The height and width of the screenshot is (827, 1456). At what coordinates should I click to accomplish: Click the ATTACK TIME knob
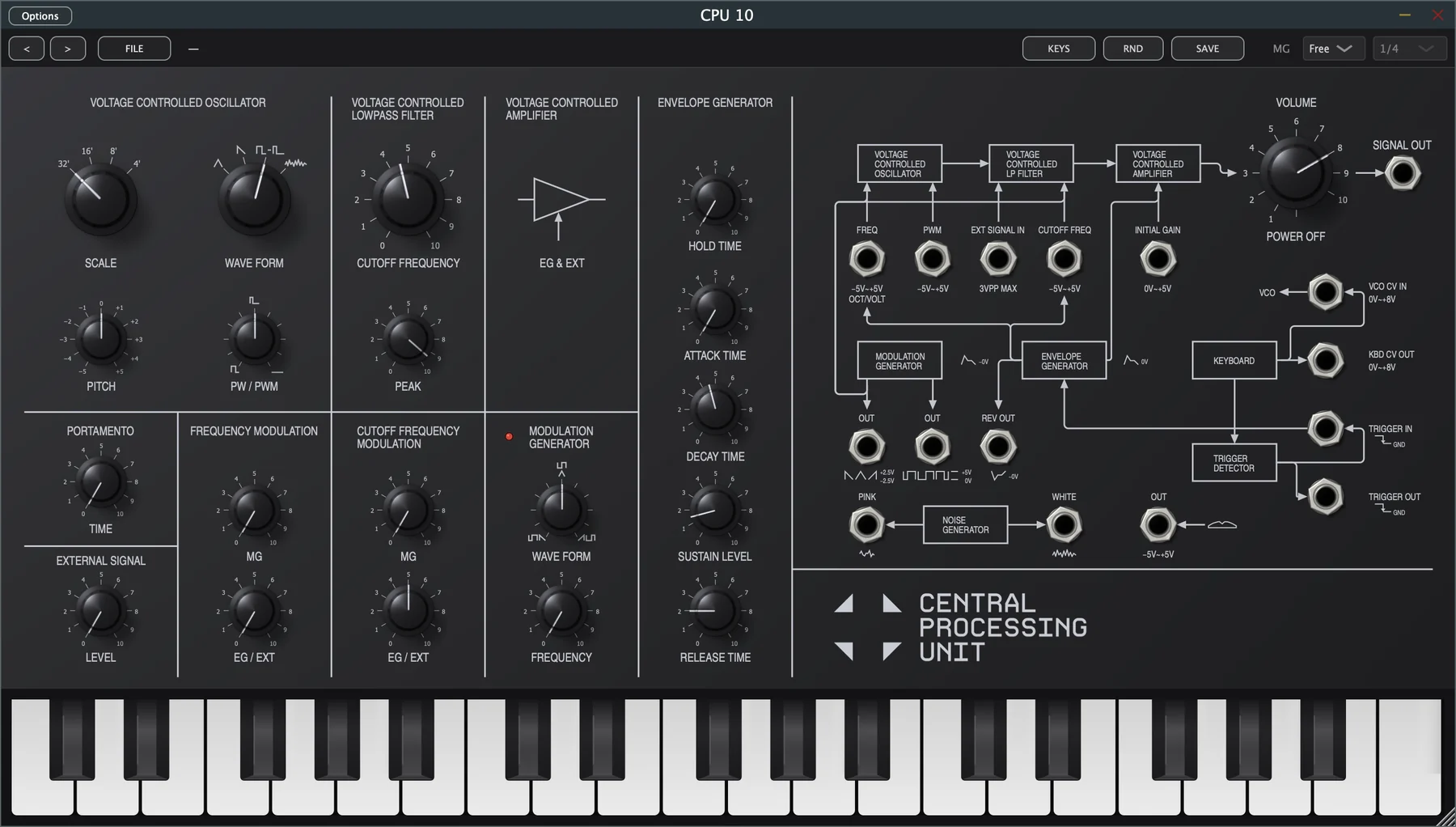point(715,309)
